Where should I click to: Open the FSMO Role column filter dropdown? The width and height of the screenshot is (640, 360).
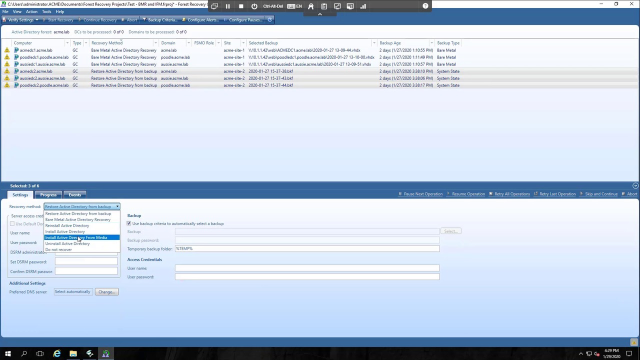219,43
